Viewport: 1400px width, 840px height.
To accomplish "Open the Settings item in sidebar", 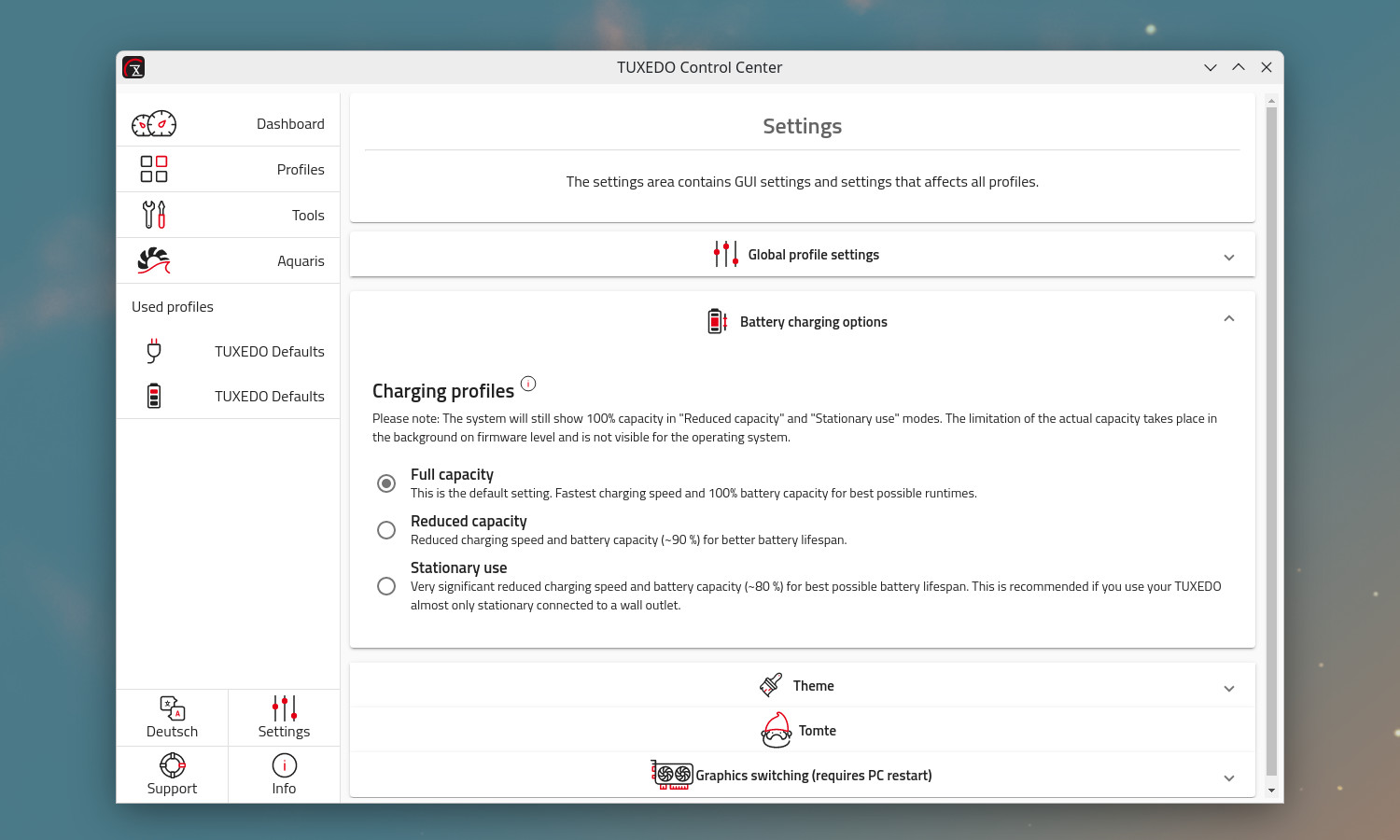I will (x=285, y=717).
